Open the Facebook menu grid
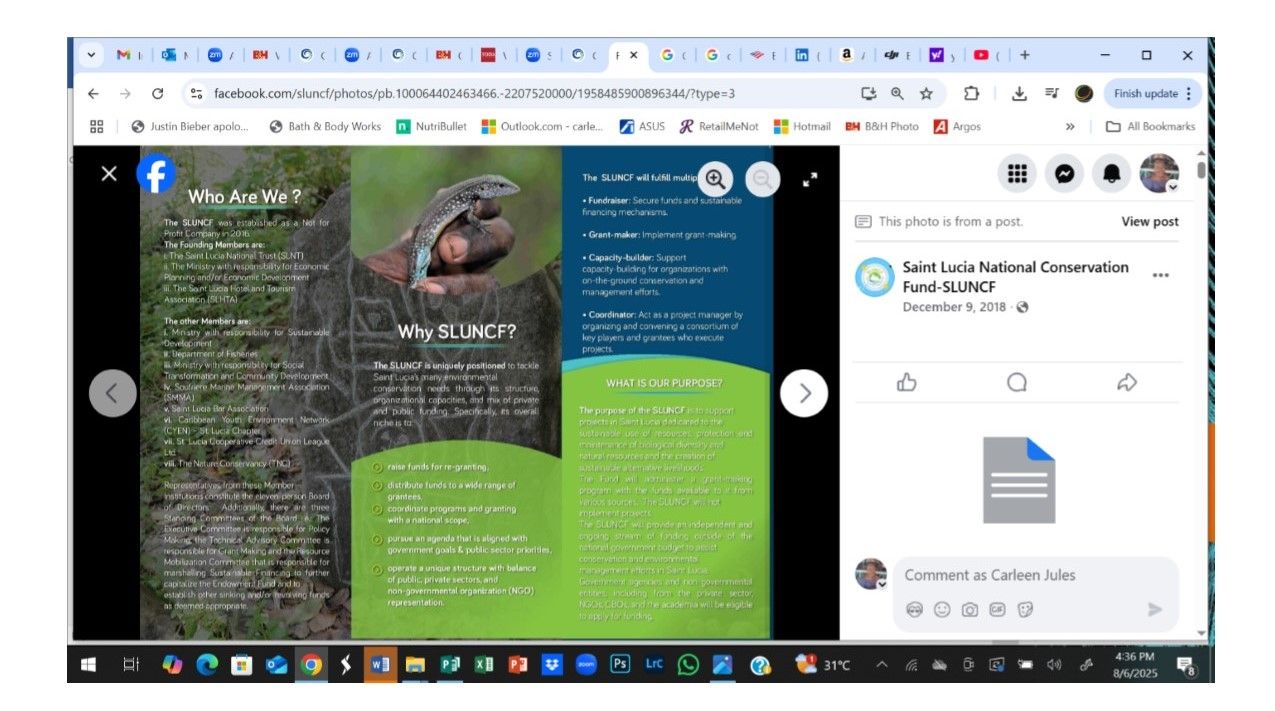Screen dimensions: 1275x711 (x=1017, y=174)
